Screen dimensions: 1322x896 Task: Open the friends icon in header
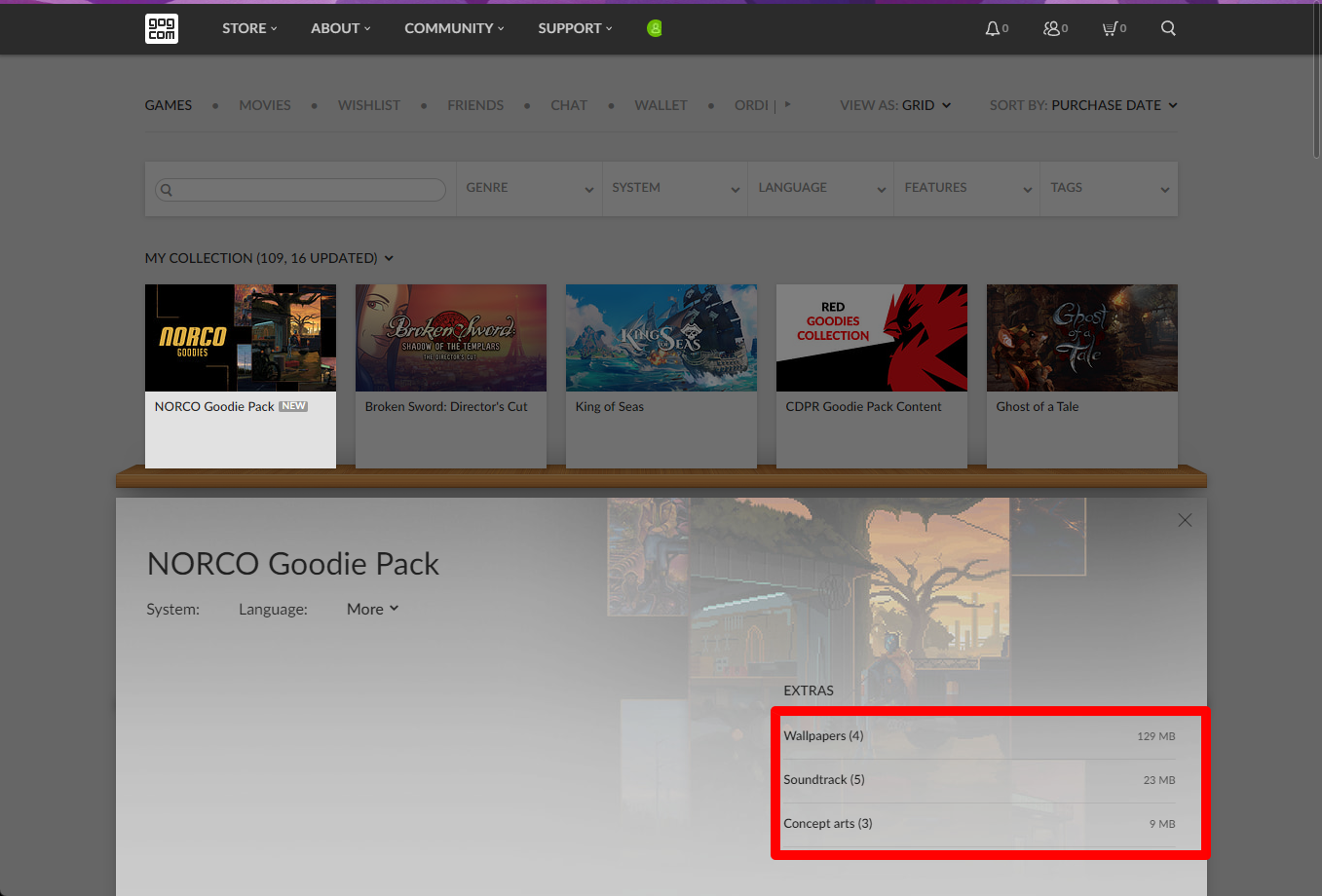click(x=1051, y=28)
